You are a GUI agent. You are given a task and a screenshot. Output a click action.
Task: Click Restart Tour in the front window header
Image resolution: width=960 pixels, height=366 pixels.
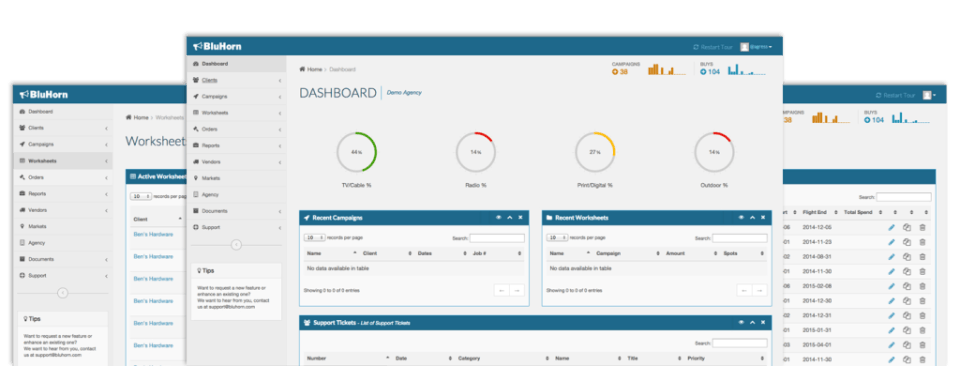(713, 47)
